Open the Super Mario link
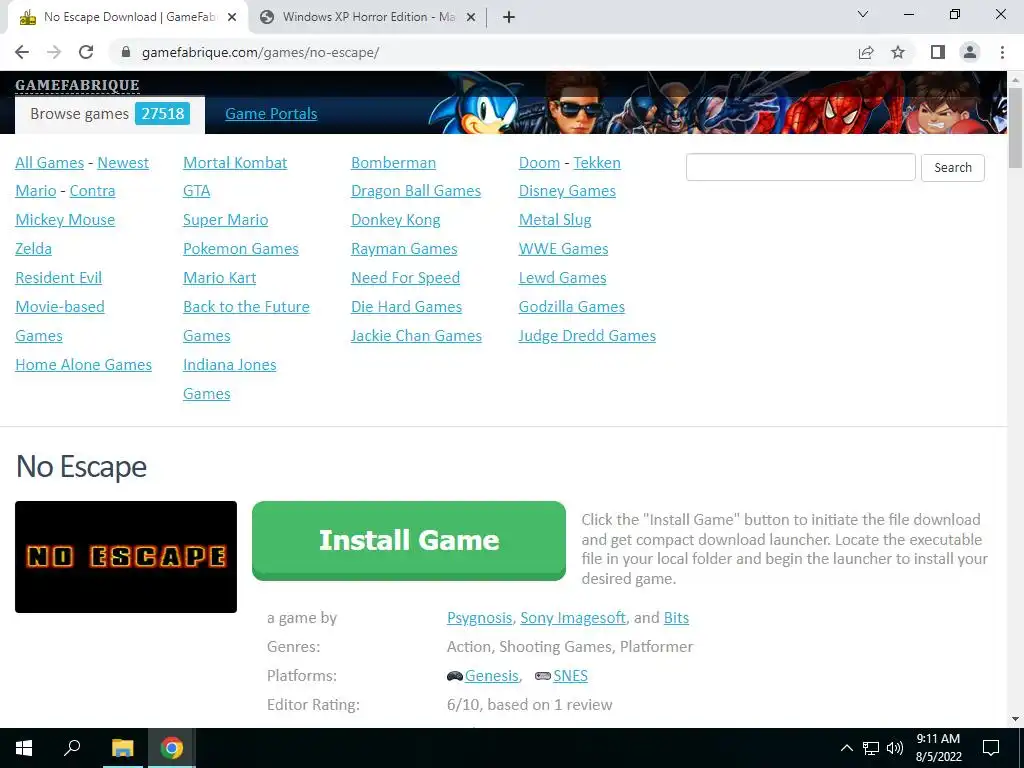This screenshot has width=1024, height=768. tap(225, 220)
